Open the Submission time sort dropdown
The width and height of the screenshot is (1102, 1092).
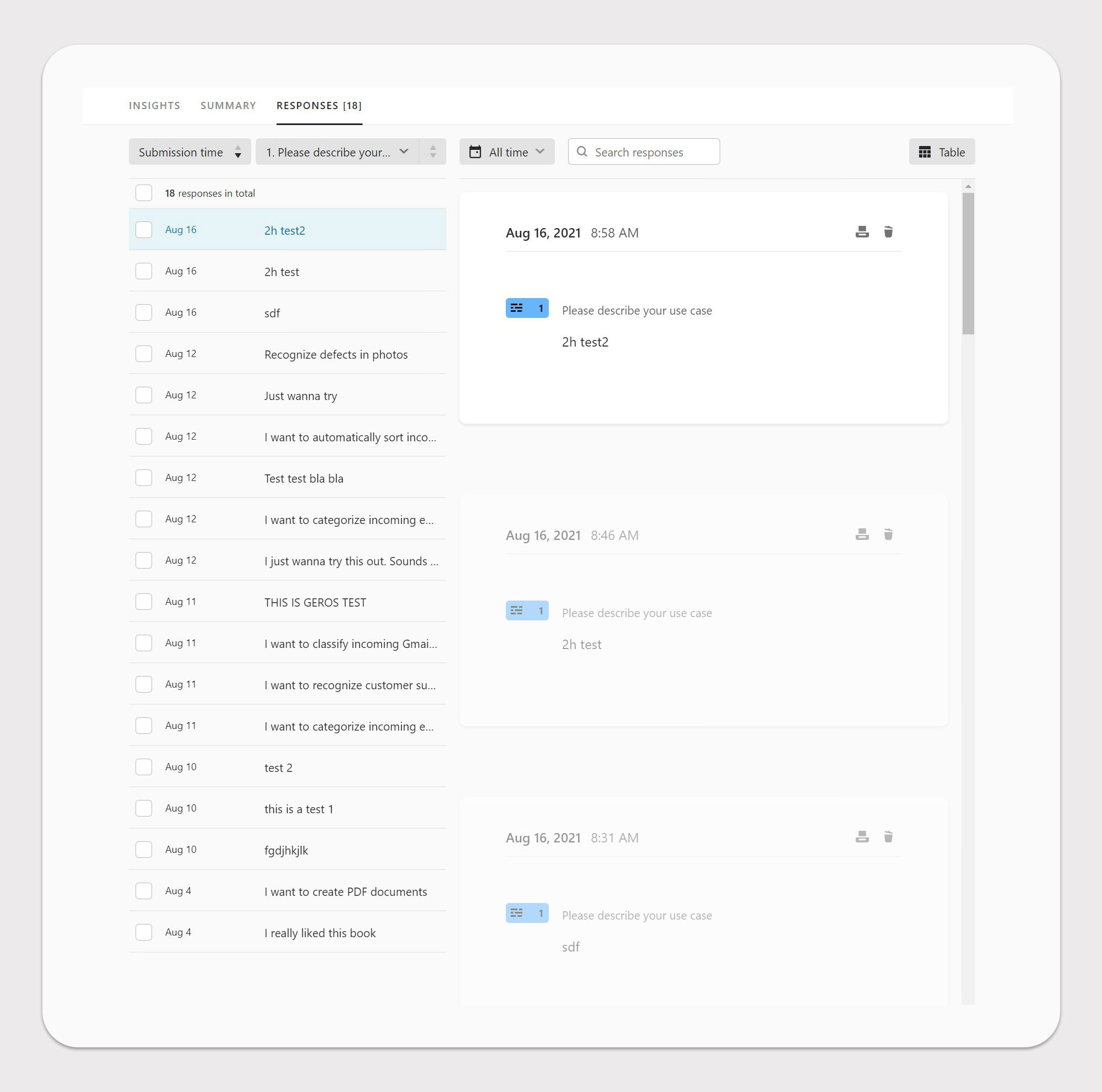point(190,152)
